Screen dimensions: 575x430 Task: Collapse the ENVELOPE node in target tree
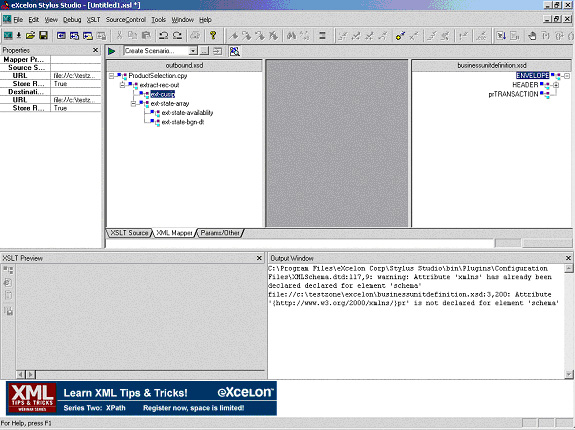click(567, 76)
